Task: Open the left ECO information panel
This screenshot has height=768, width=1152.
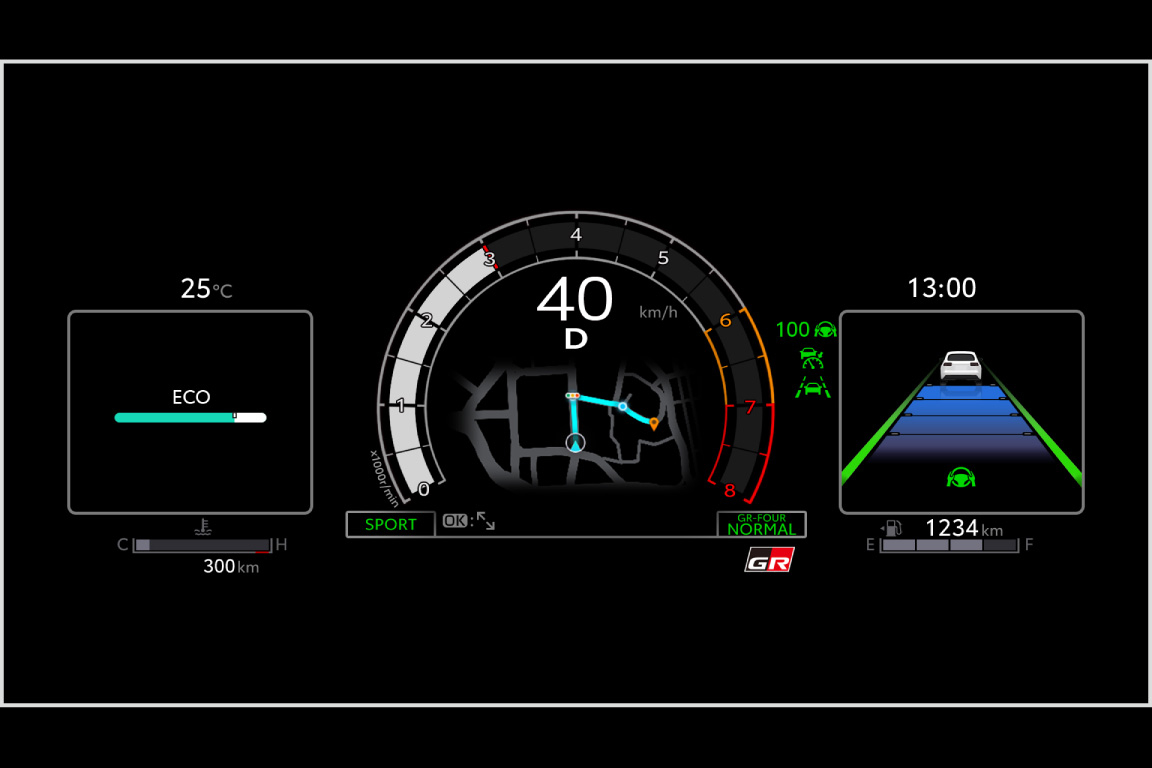Action: [189, 410]
